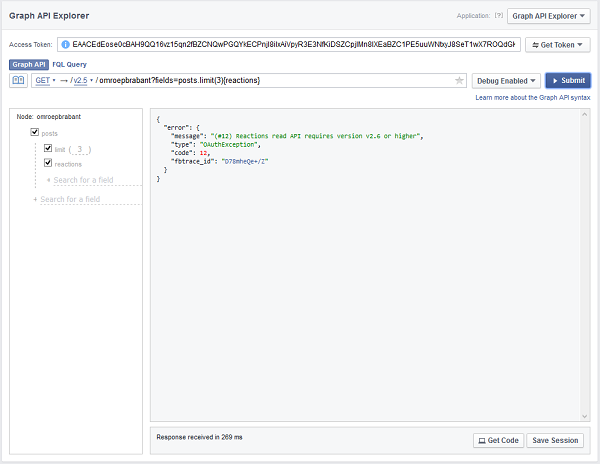Click the book documentation icon
The image size is (600, 464).
click(x=19, y=81)
